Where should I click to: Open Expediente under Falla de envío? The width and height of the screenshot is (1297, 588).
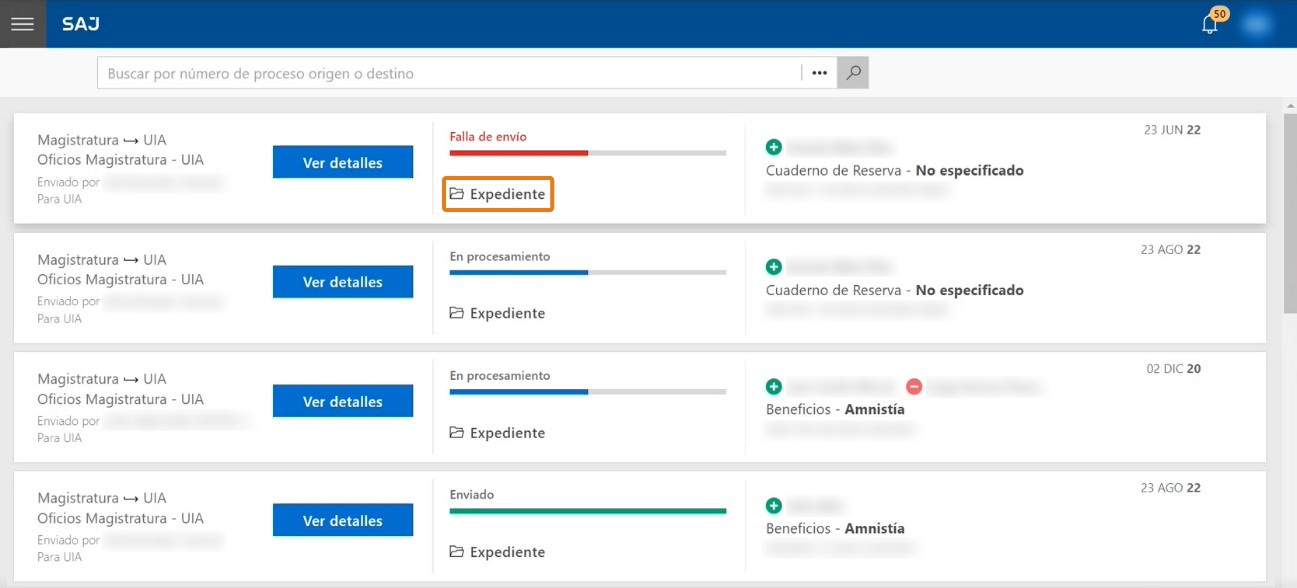498,194
